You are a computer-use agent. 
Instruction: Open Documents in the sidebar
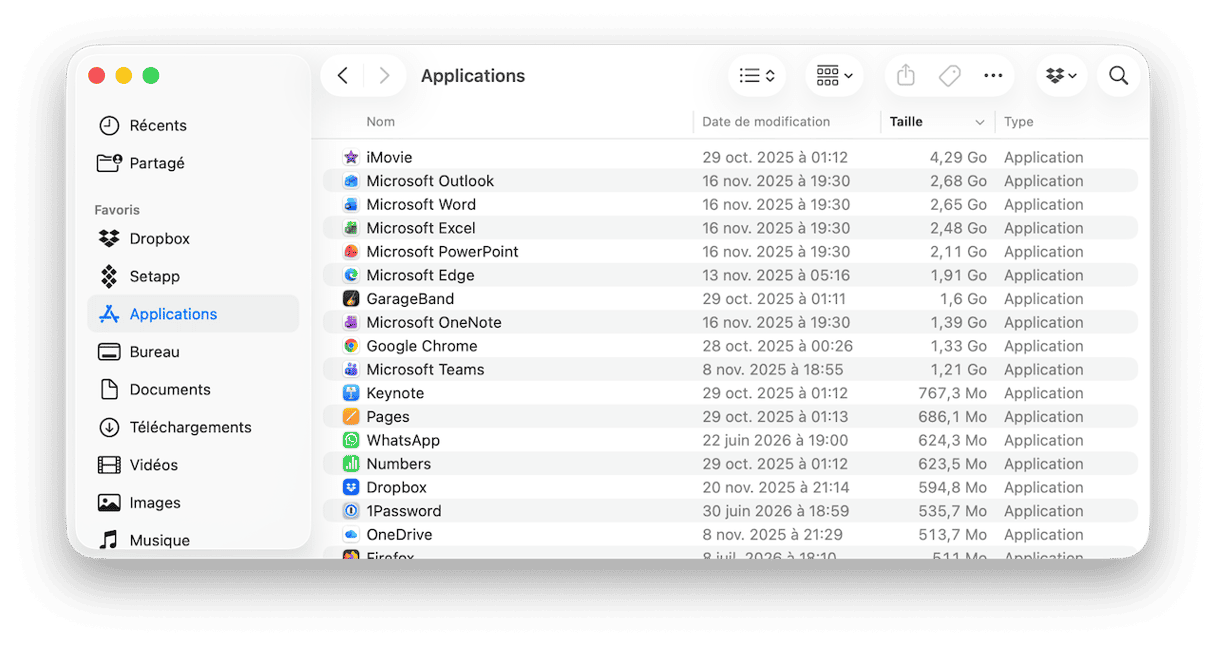193,389
